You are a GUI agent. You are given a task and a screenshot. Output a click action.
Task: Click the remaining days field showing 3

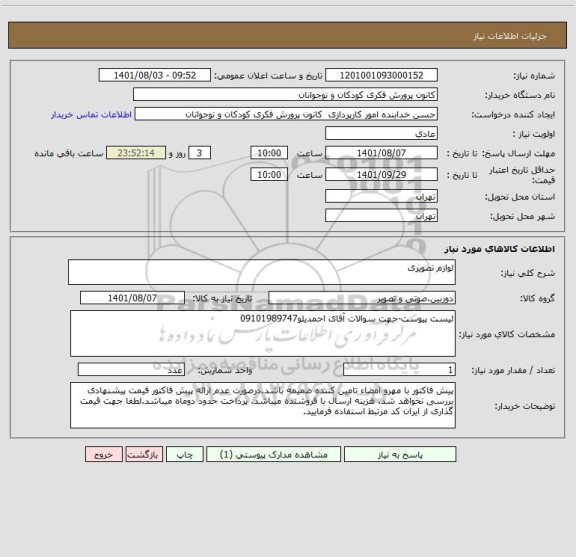pyautogui.click(x=199, y=153)
